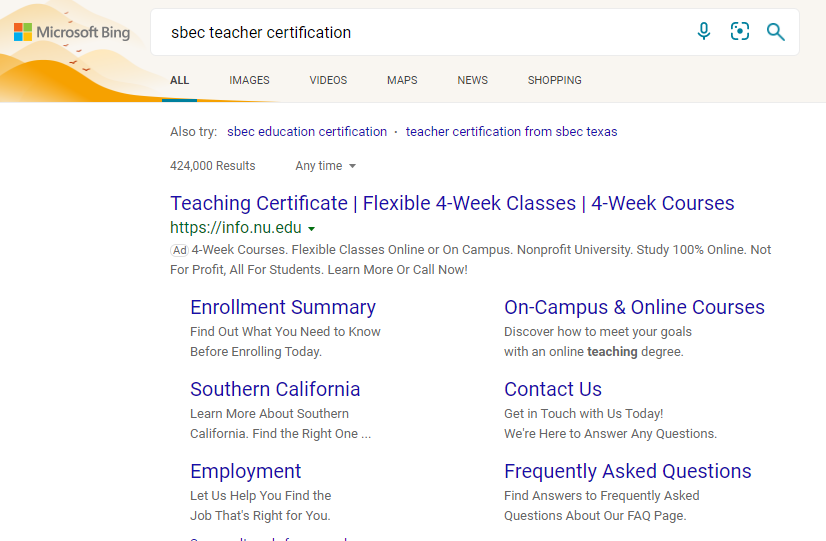Screen dimensions: 826x541
Task: Open visual search camera icon
Action: click(740, 32)
